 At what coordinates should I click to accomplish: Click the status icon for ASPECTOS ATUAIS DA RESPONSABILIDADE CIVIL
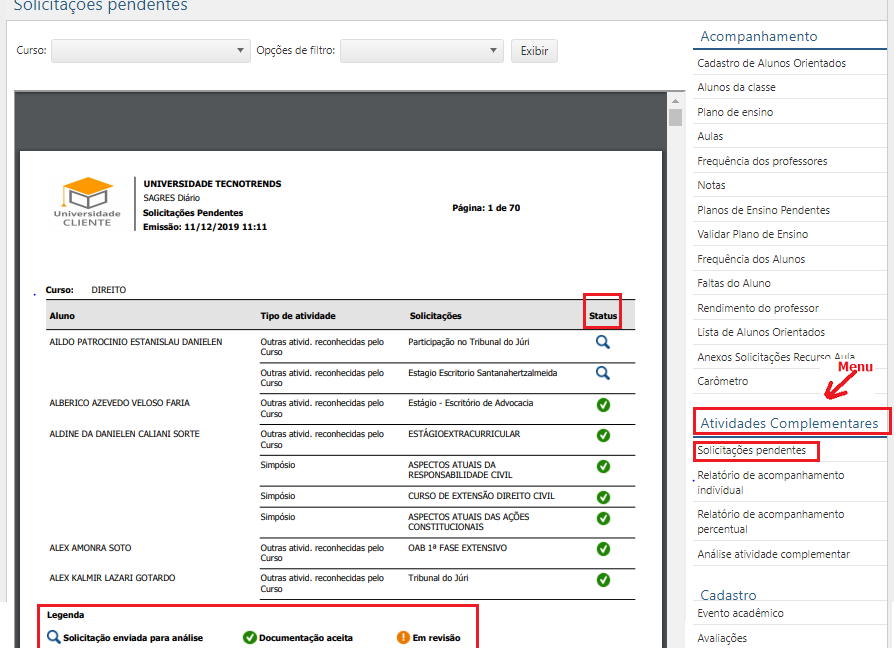pyautogui.click(x=602, y=466)
